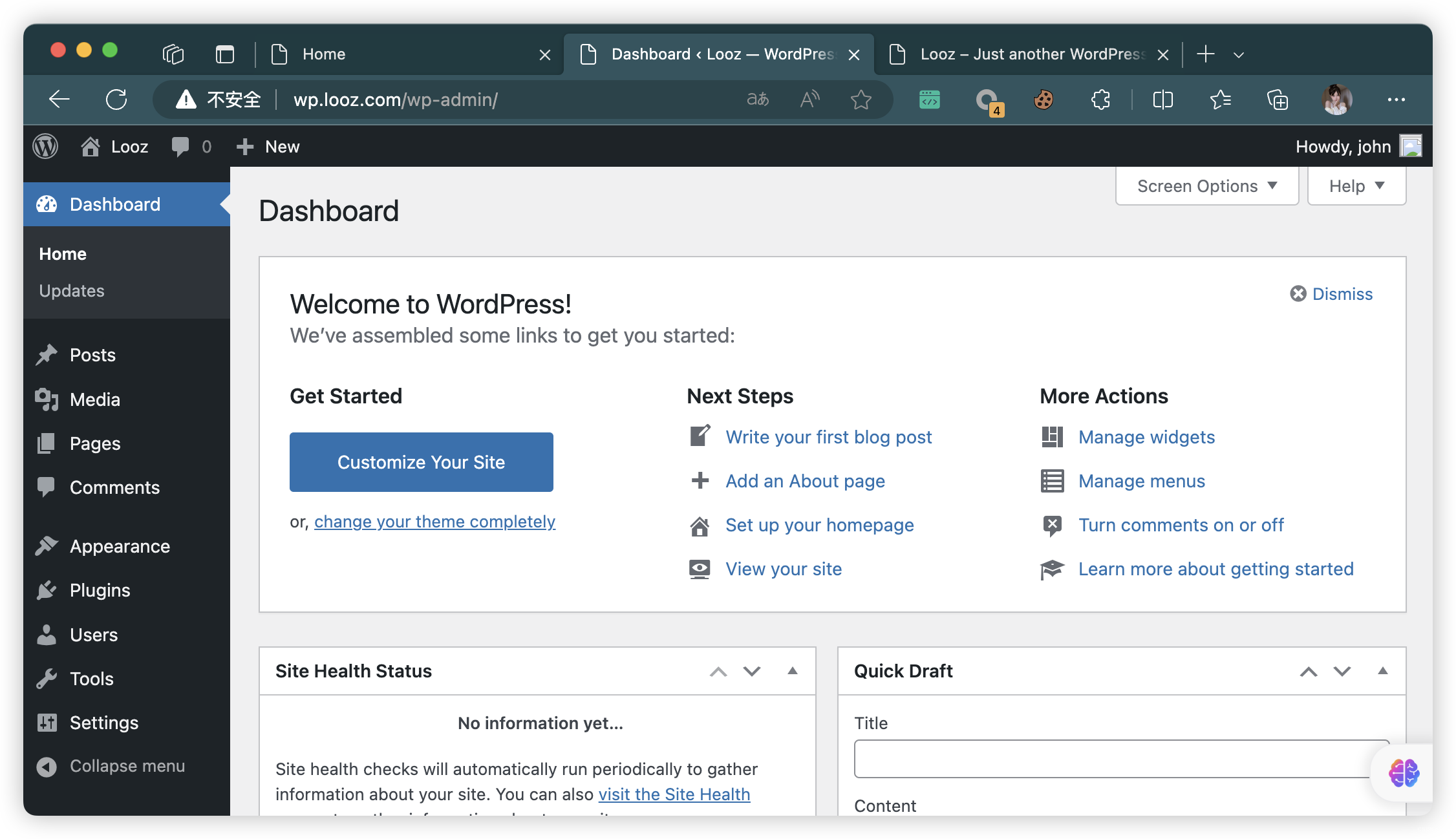Viewport: 1456px width, 839px height.
Task: Reload the page with refresh icon
Action: (x=116, y=100)
